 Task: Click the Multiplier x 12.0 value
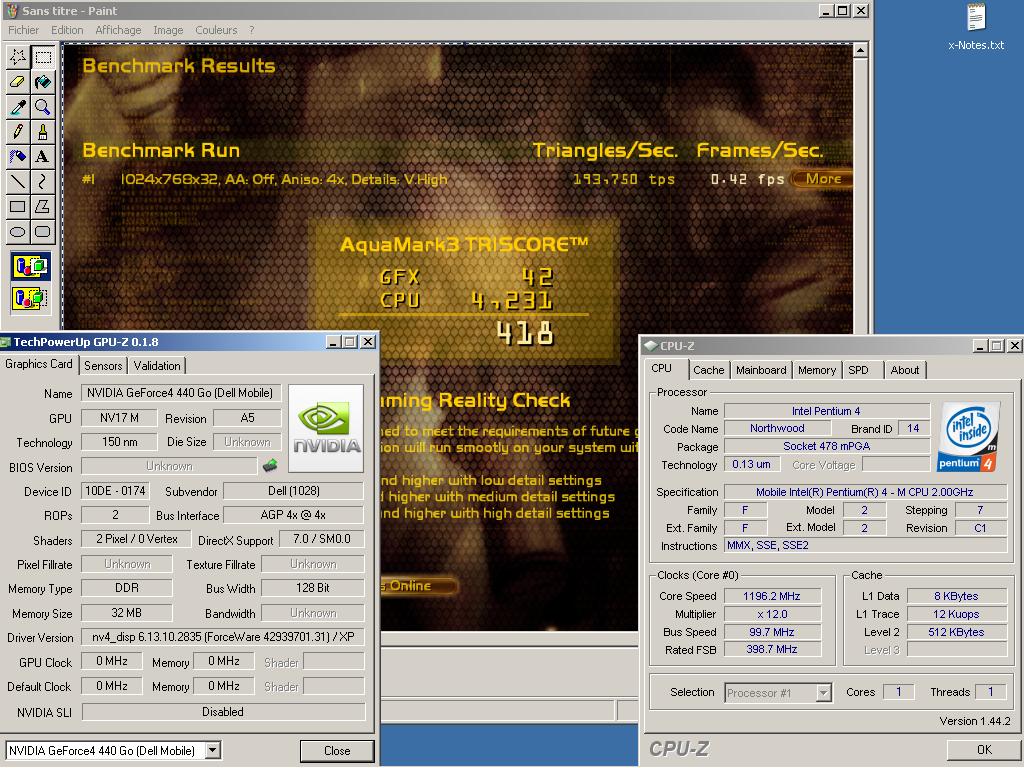(772, 614)
